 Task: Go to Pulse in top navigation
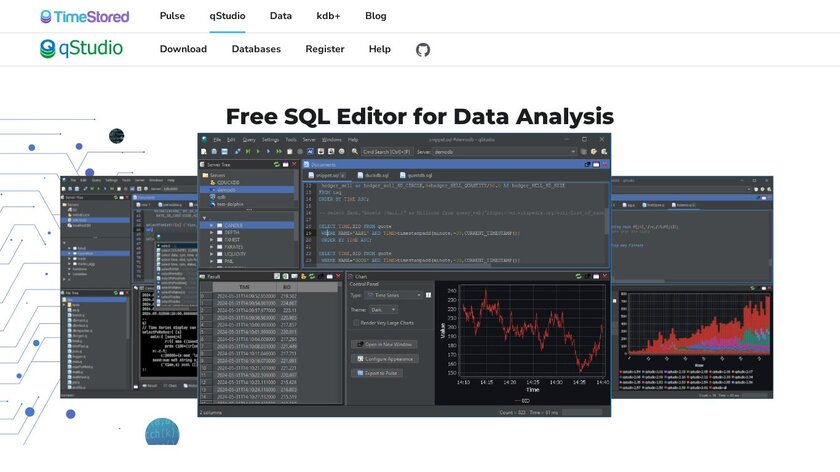point(172,16)
